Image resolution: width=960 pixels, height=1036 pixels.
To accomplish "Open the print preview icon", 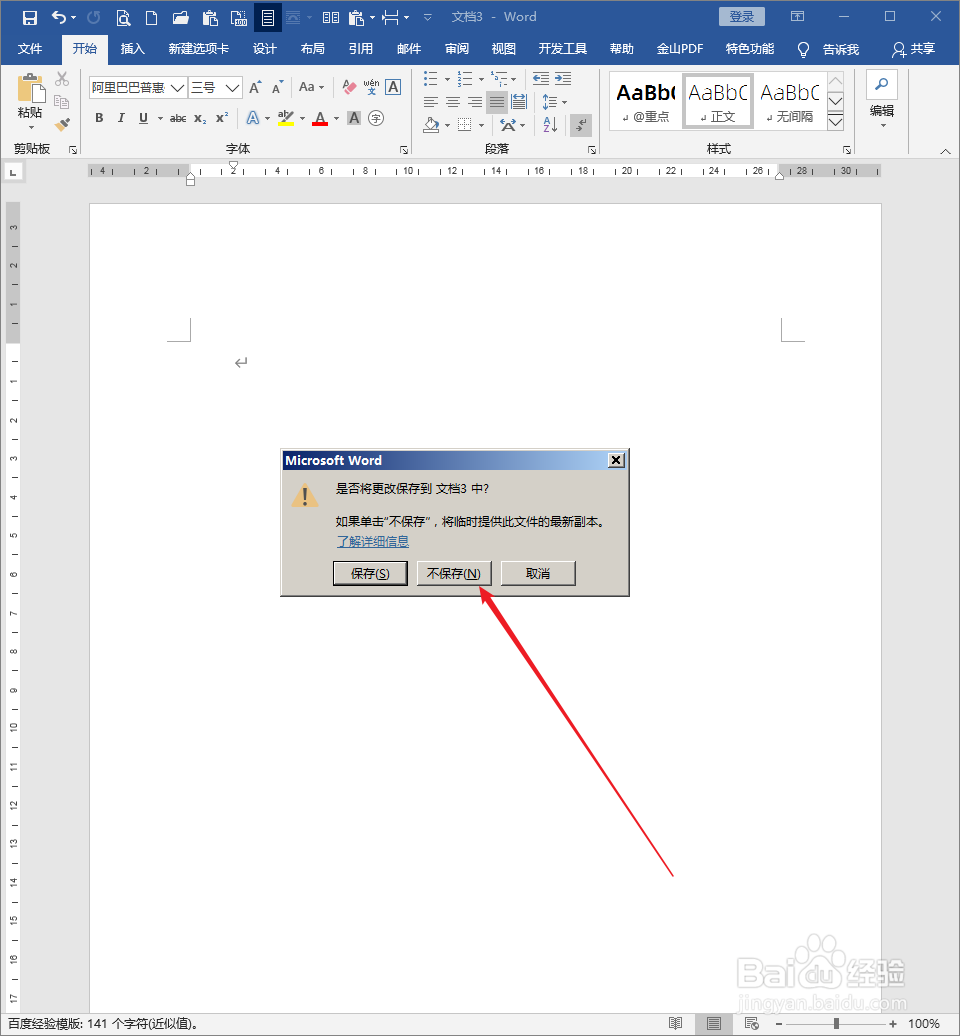I will point(124,17).
